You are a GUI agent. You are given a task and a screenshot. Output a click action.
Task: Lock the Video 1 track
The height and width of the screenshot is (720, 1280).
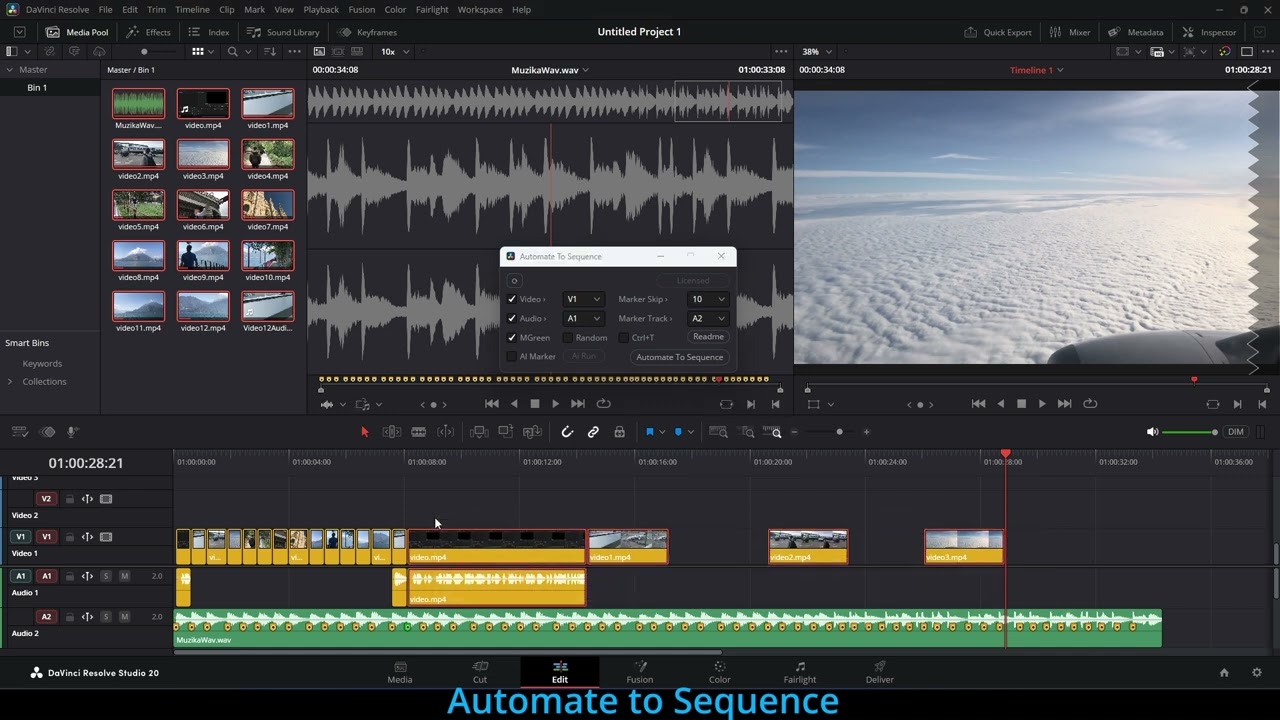[x=69, y=537]
